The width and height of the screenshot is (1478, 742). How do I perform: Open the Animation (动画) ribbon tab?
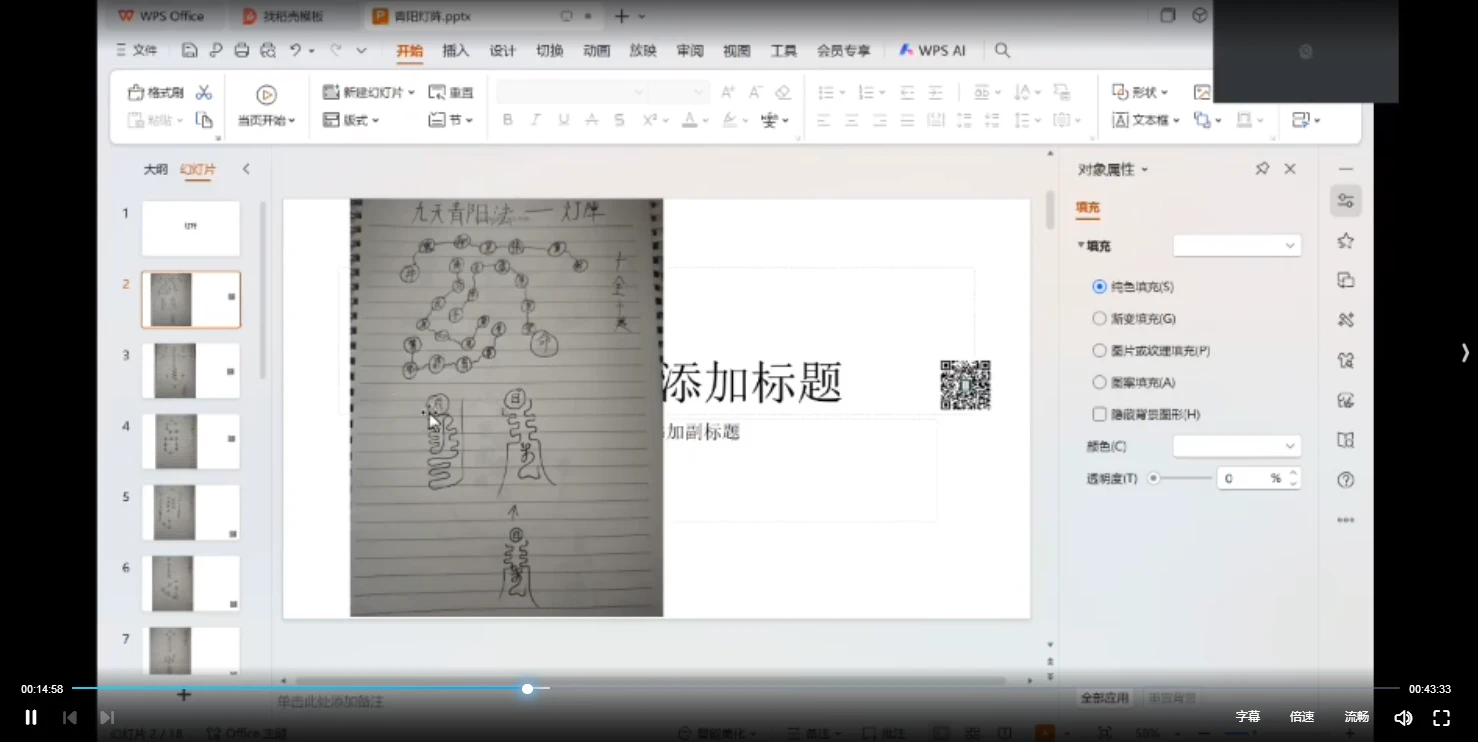(597, 50)
